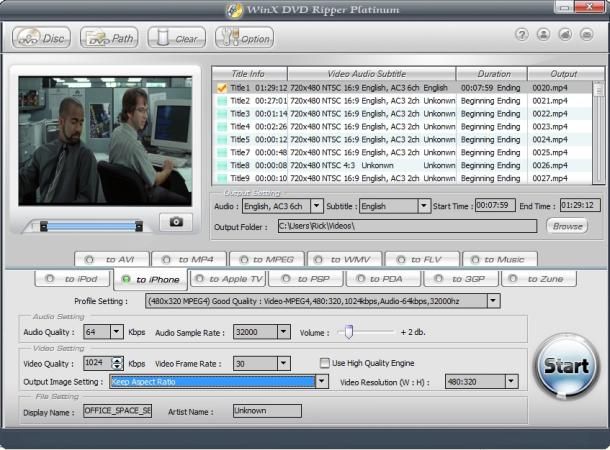Viewport: 610px width, 450px height.
Task: Click the Output column header
Action: pyautogui.click(x=566, y=74)
